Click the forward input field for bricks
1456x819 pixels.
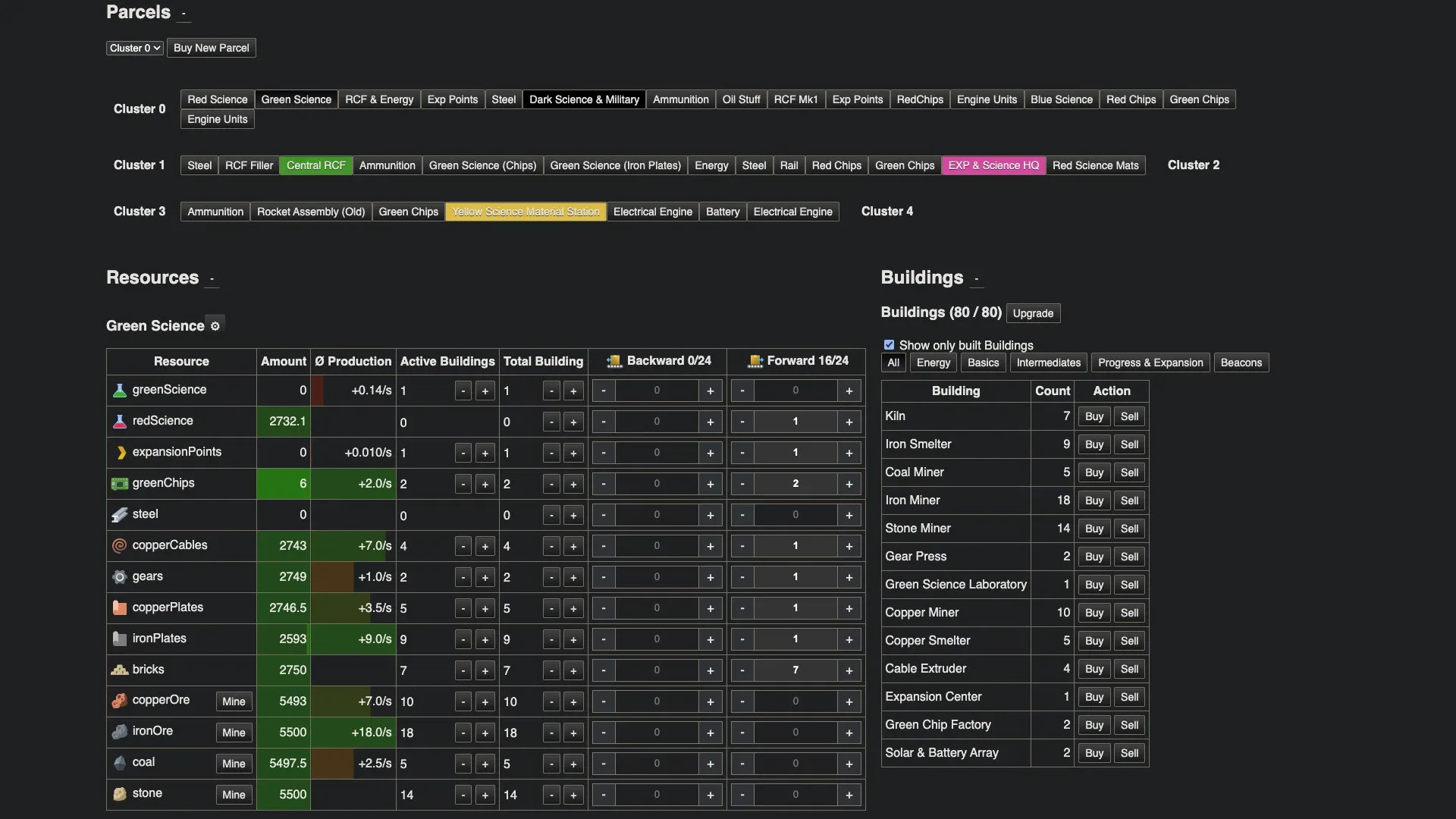click(x=795, y=670)
